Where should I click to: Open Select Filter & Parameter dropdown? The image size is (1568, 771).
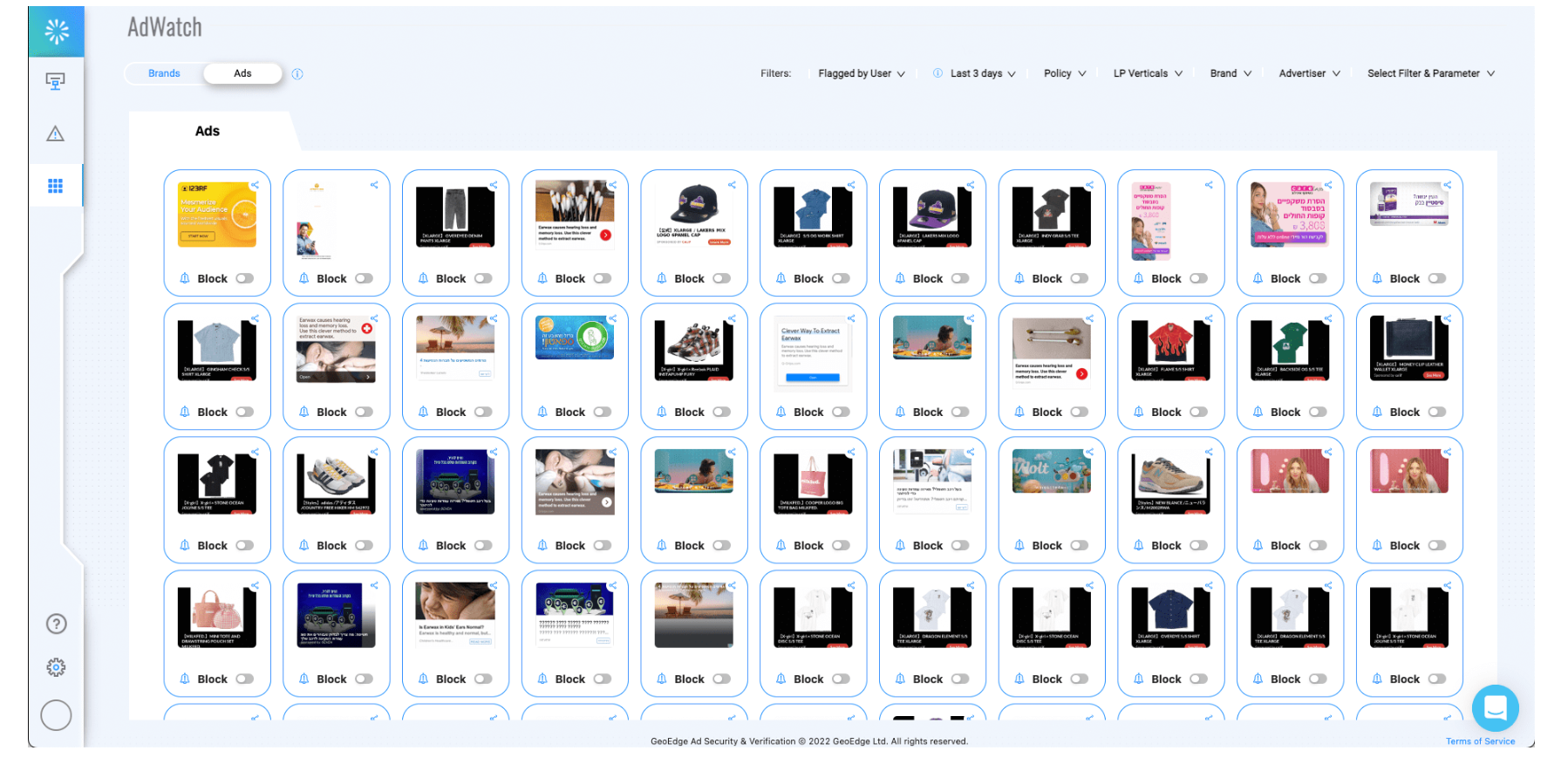(1430, 74)
